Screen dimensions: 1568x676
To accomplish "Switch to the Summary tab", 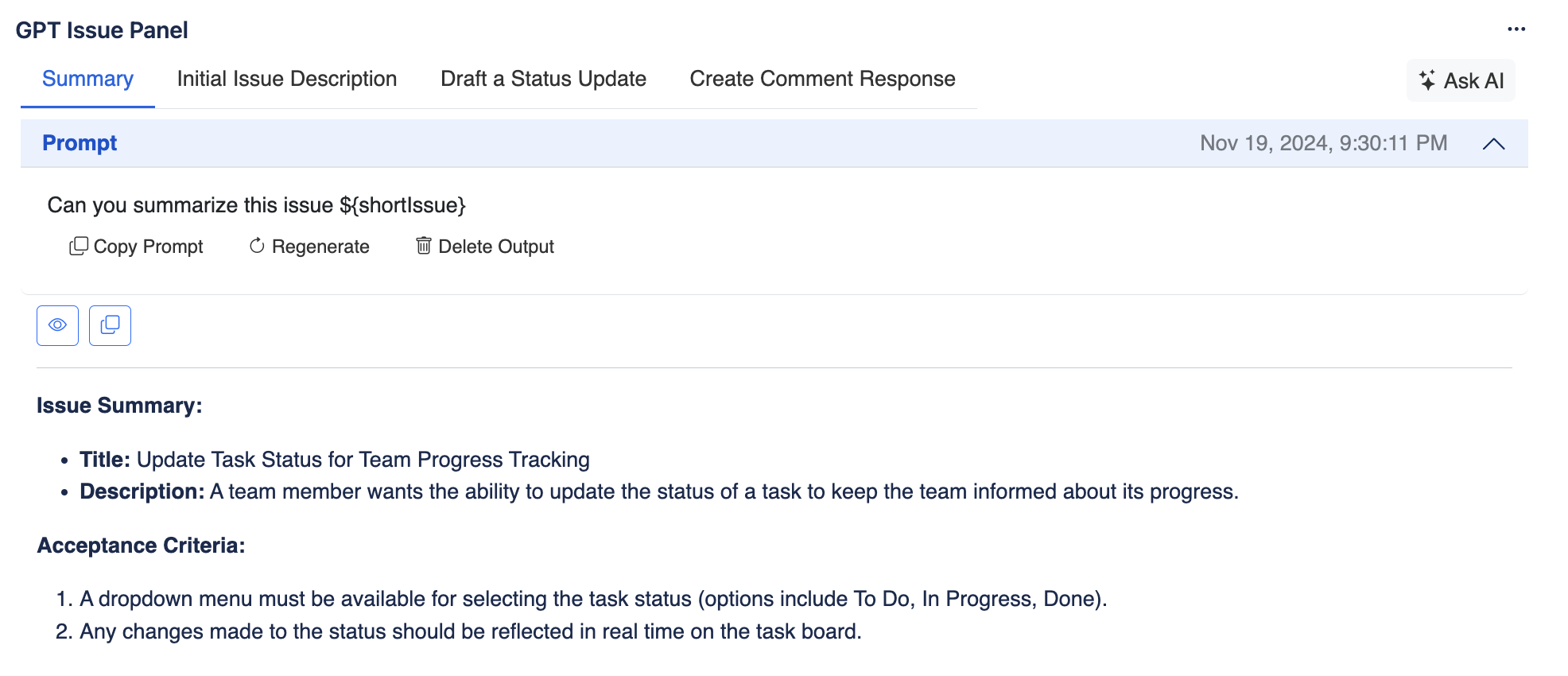I will pos(87,80).
